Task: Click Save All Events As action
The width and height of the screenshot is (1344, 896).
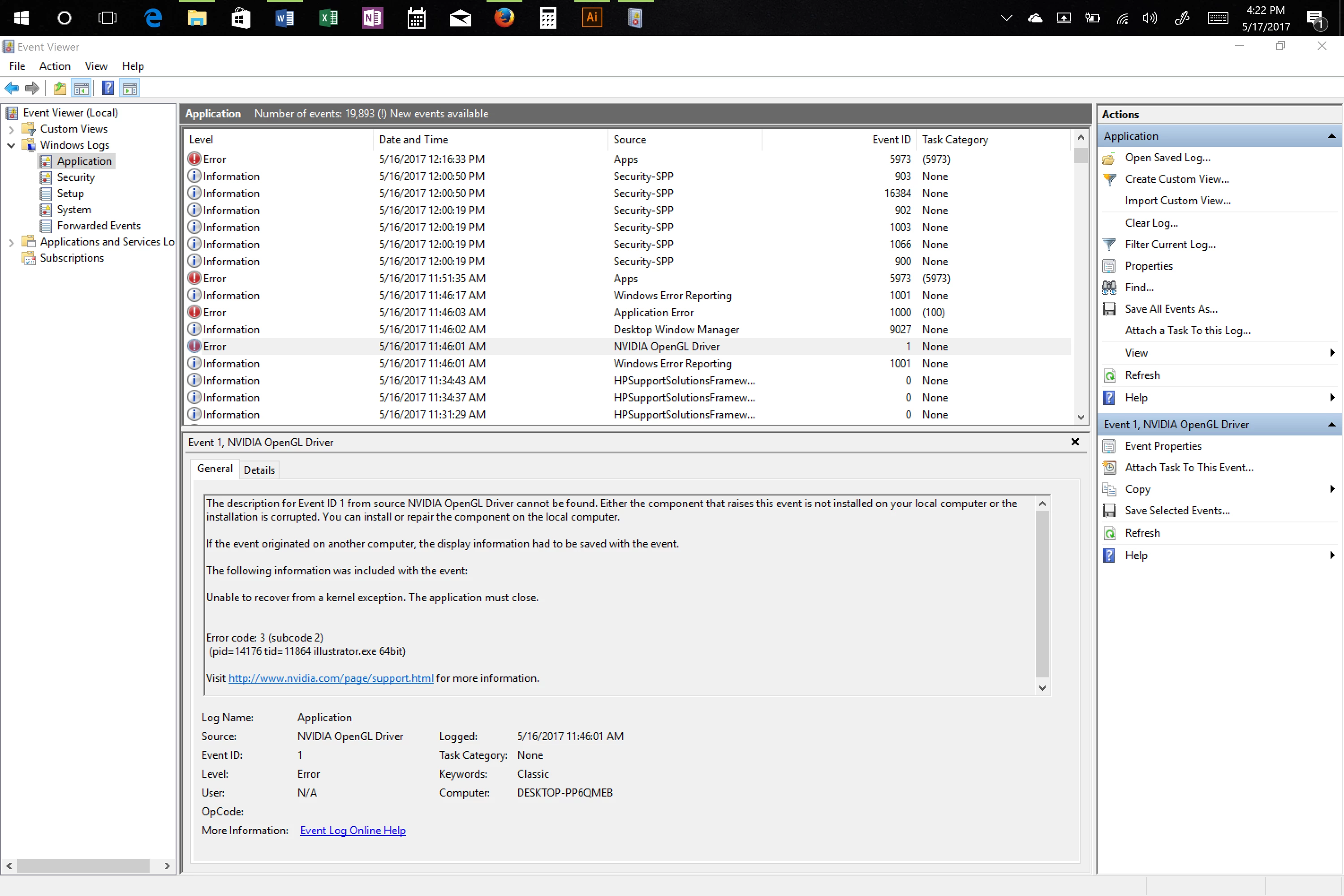Action: (x=1170, y=309)
